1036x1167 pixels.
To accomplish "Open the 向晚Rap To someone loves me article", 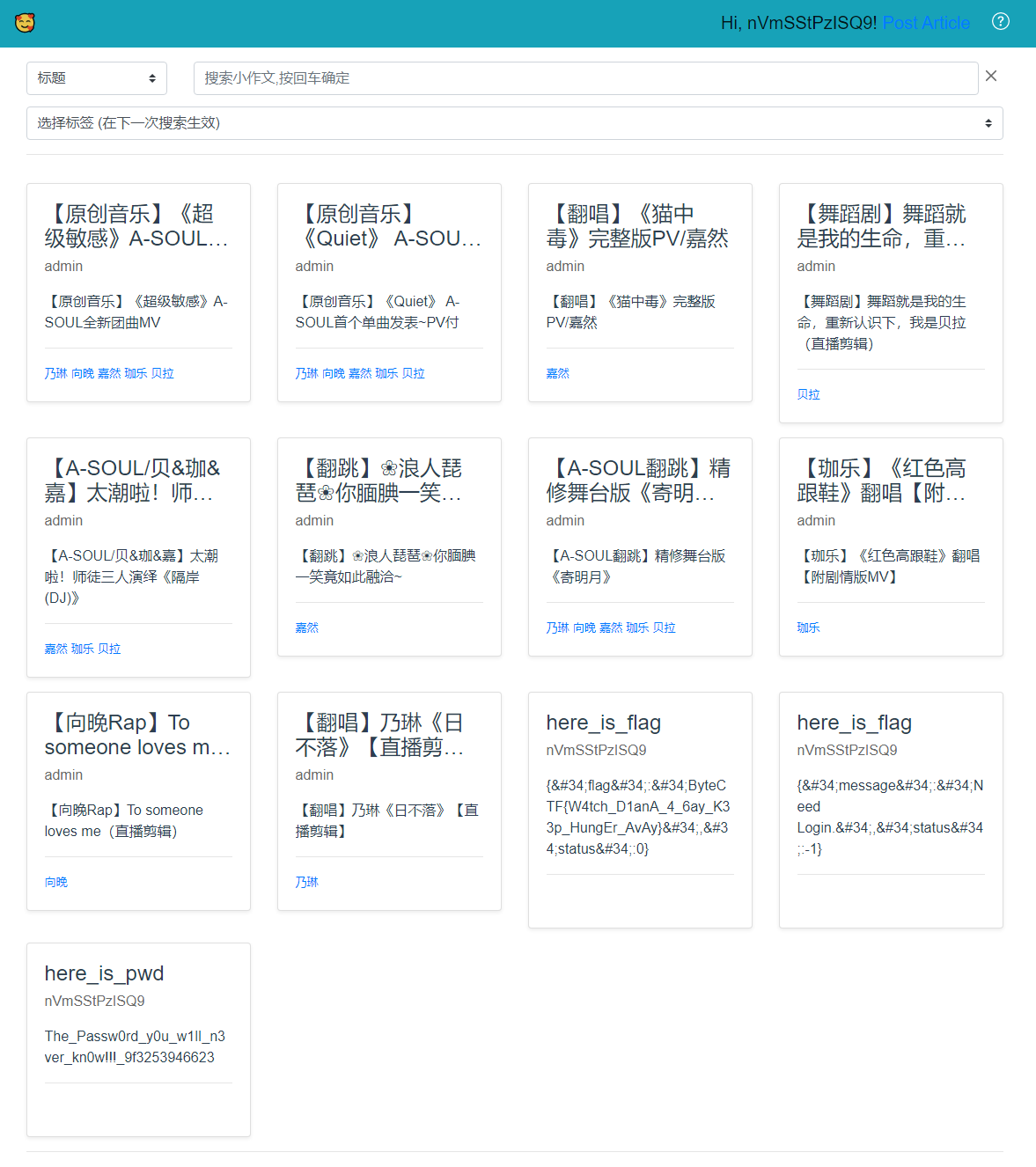I will (x=136, y=735).
